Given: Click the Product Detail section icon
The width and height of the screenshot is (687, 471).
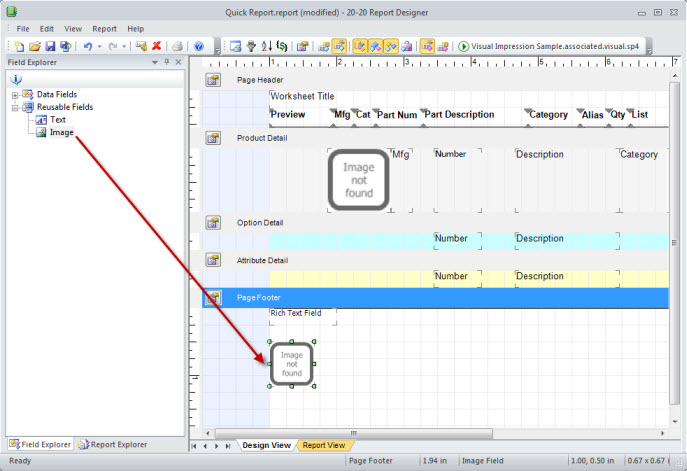Looking at the screenshot, I should tap(213, 138).
